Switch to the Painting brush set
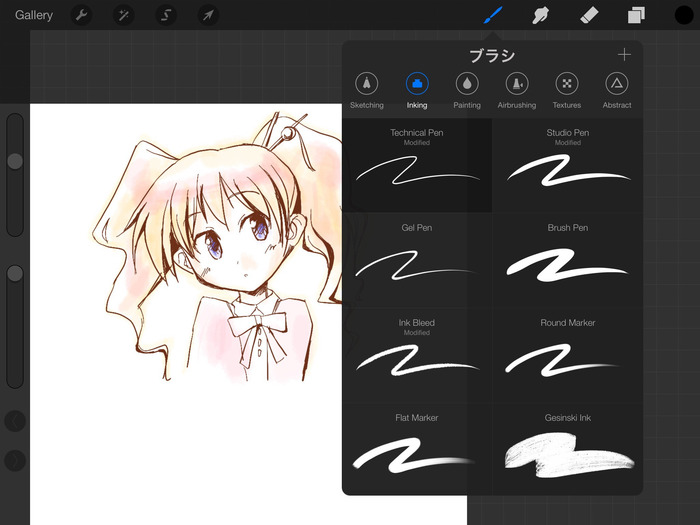The width and height of the screenshot is (700, 525). coord(467,91)
